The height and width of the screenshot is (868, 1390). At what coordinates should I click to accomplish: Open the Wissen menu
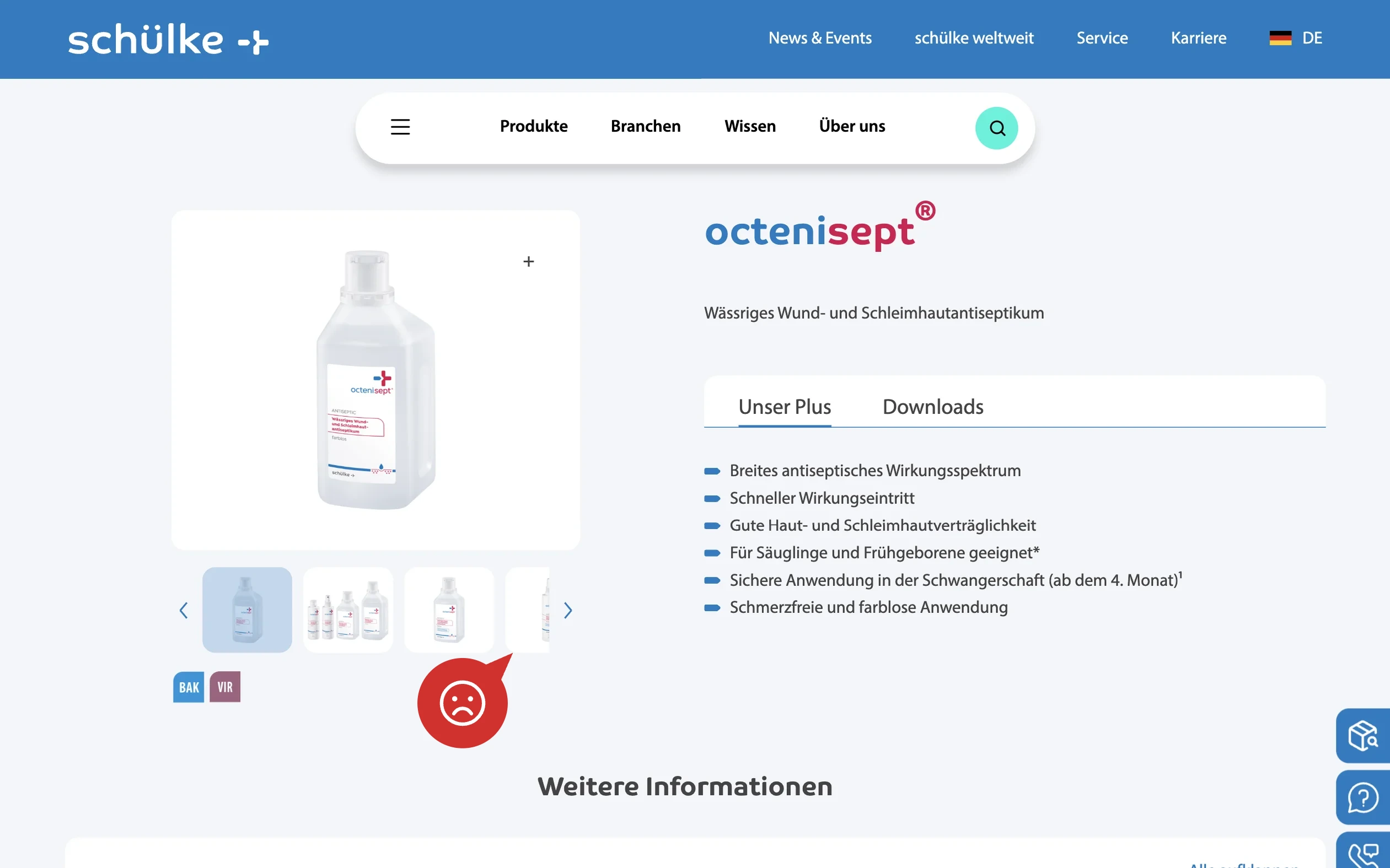pyautogui.click(x=750, y=126)
